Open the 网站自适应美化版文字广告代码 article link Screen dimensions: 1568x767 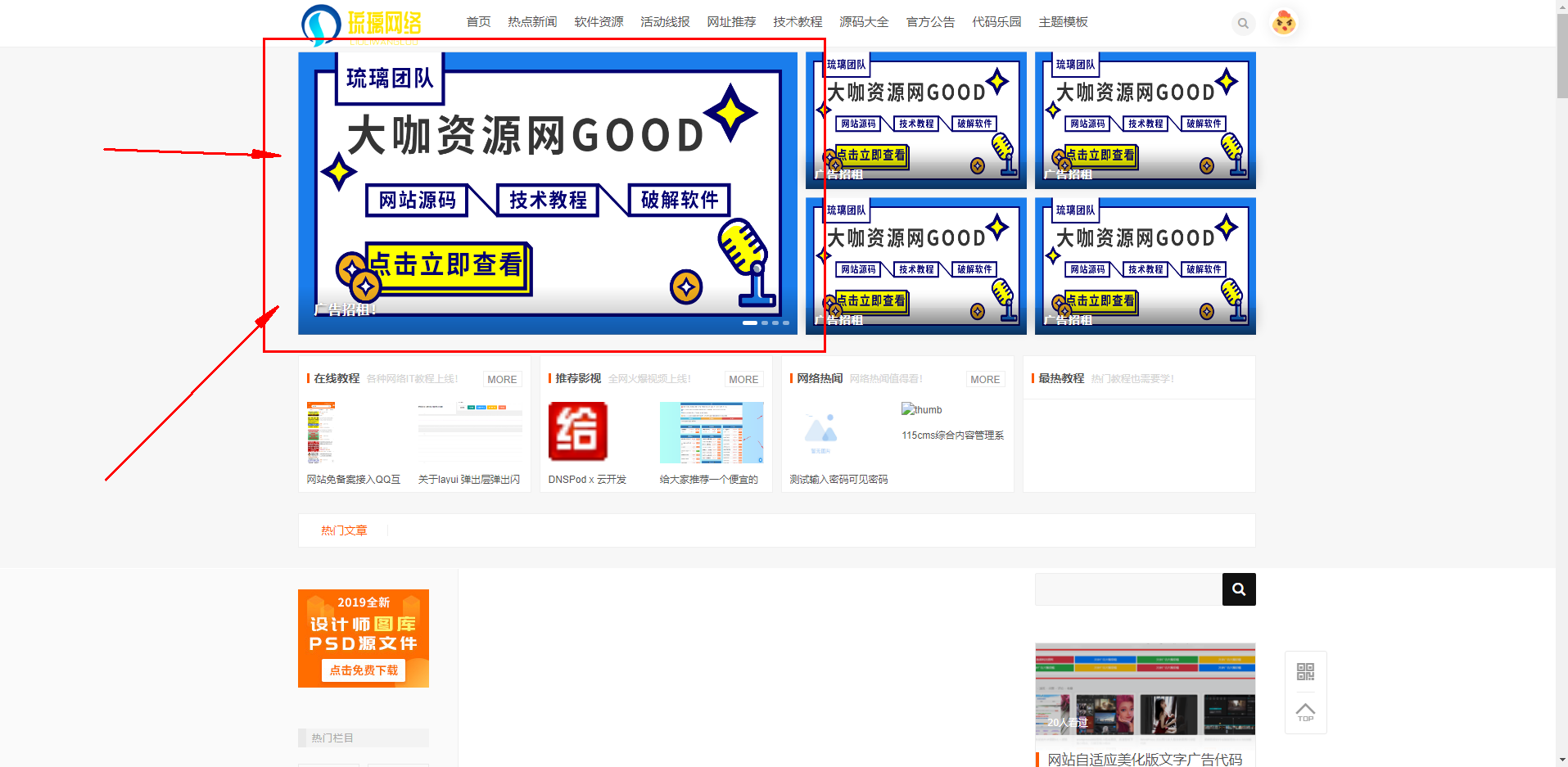[x=1145, y=760]
